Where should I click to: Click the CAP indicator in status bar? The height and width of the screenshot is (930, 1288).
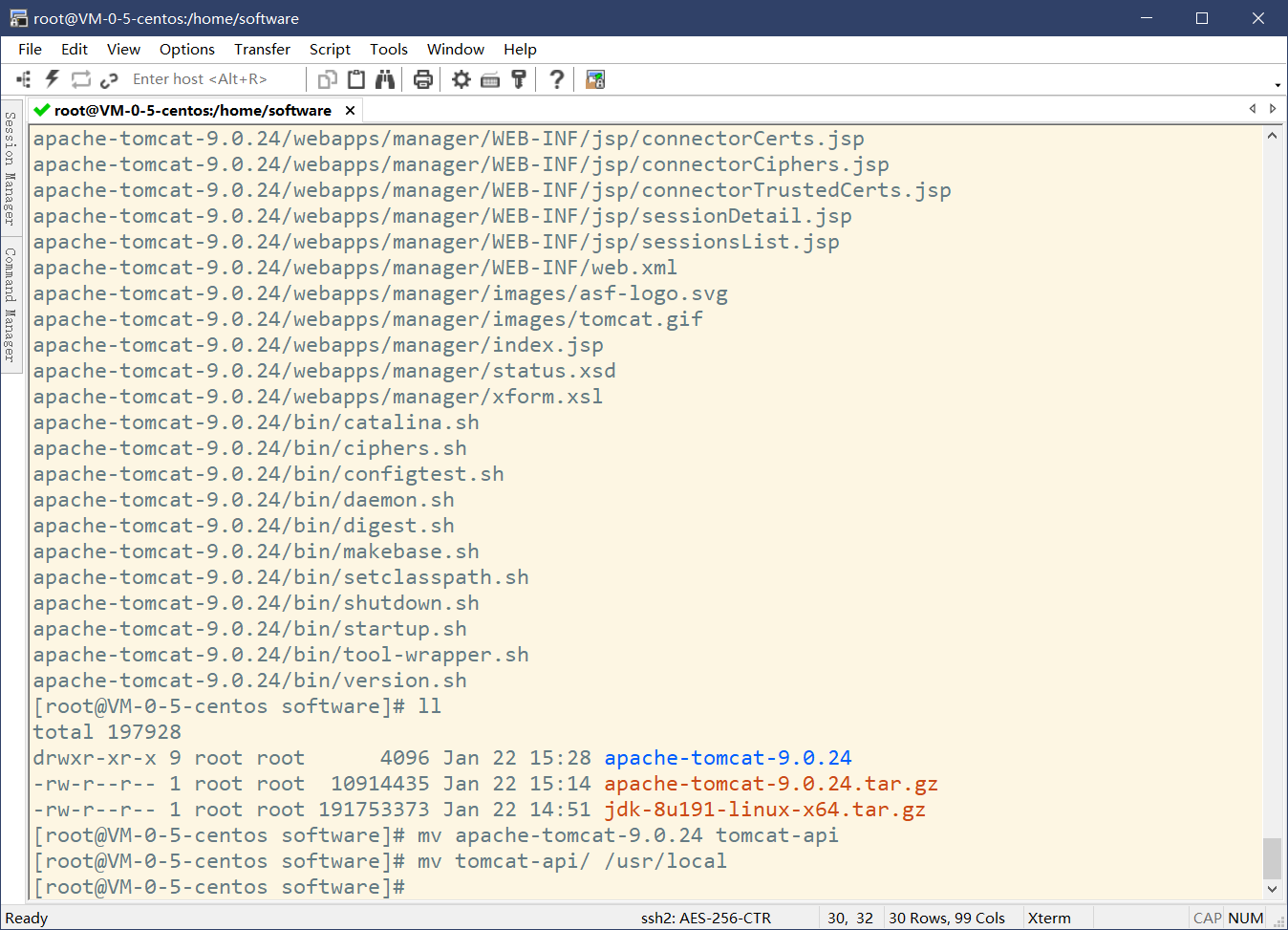tap(1208, 918)
